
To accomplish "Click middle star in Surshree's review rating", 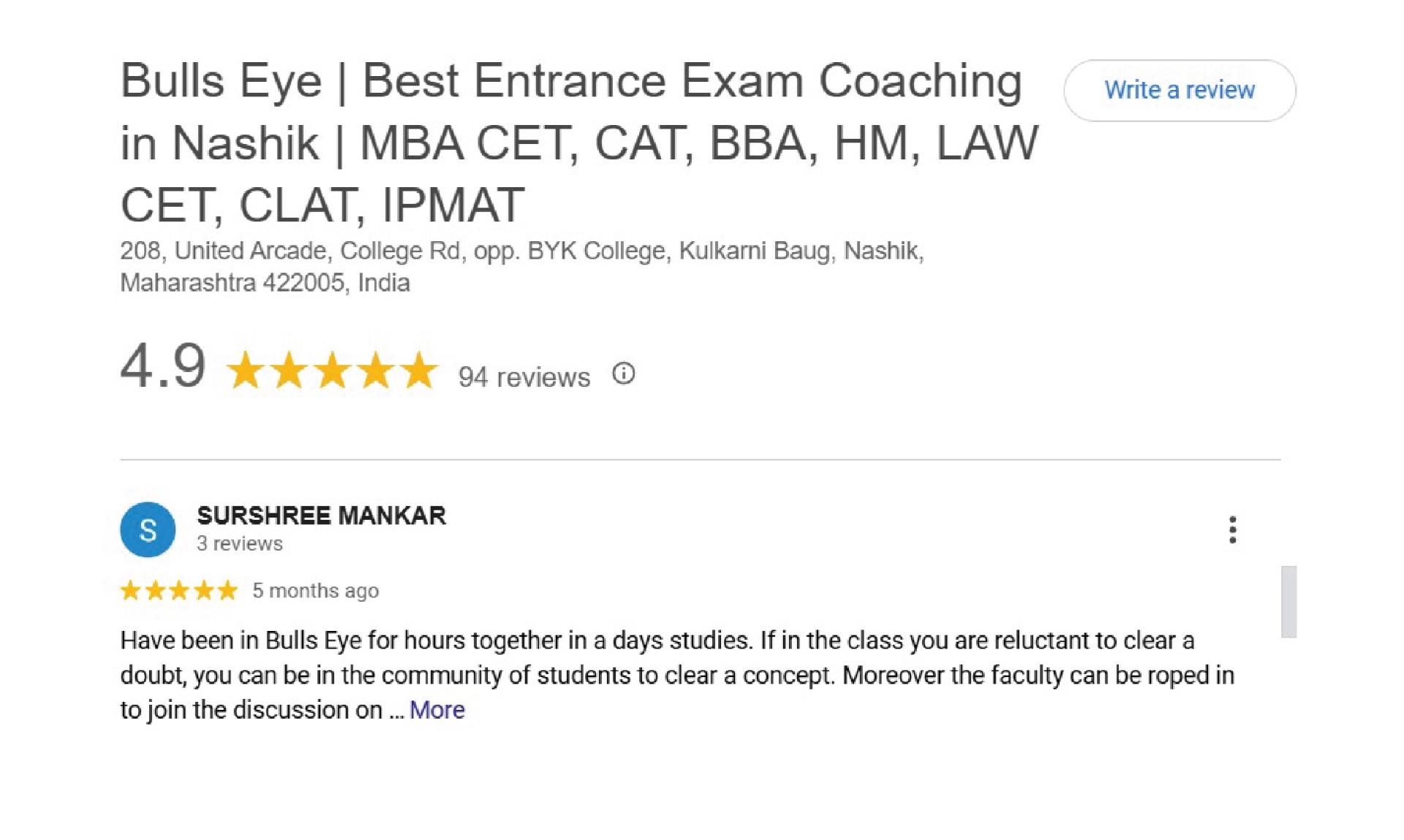I will click(x=179, y=590).
